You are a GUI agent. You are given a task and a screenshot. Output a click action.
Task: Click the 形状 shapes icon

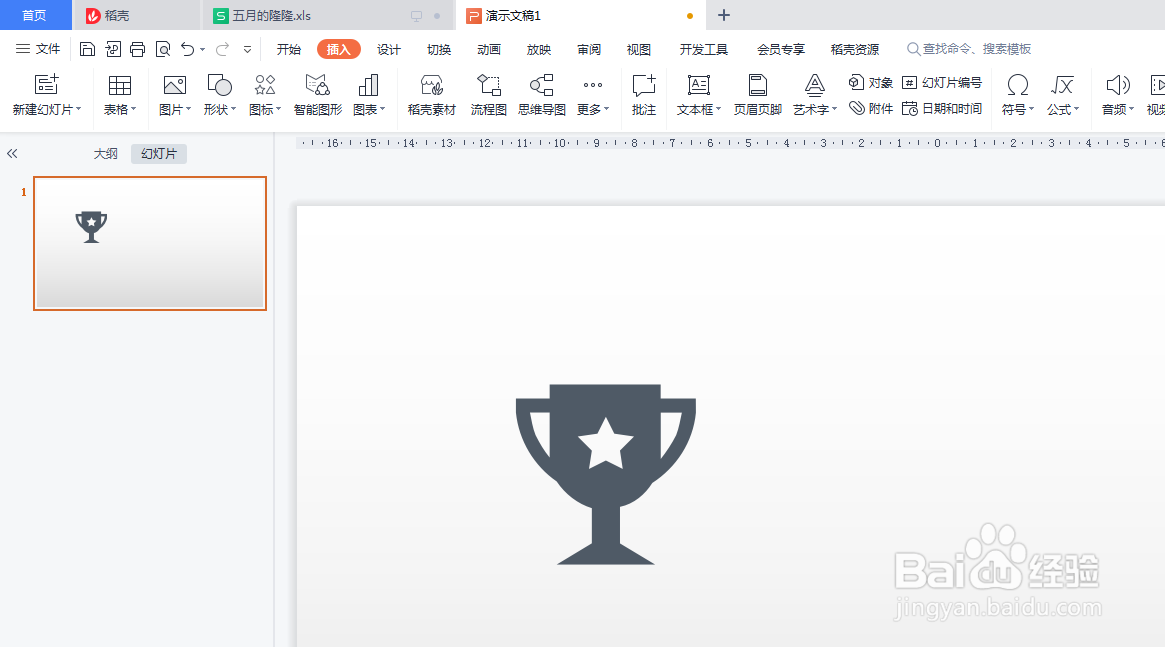coord(219,85)
